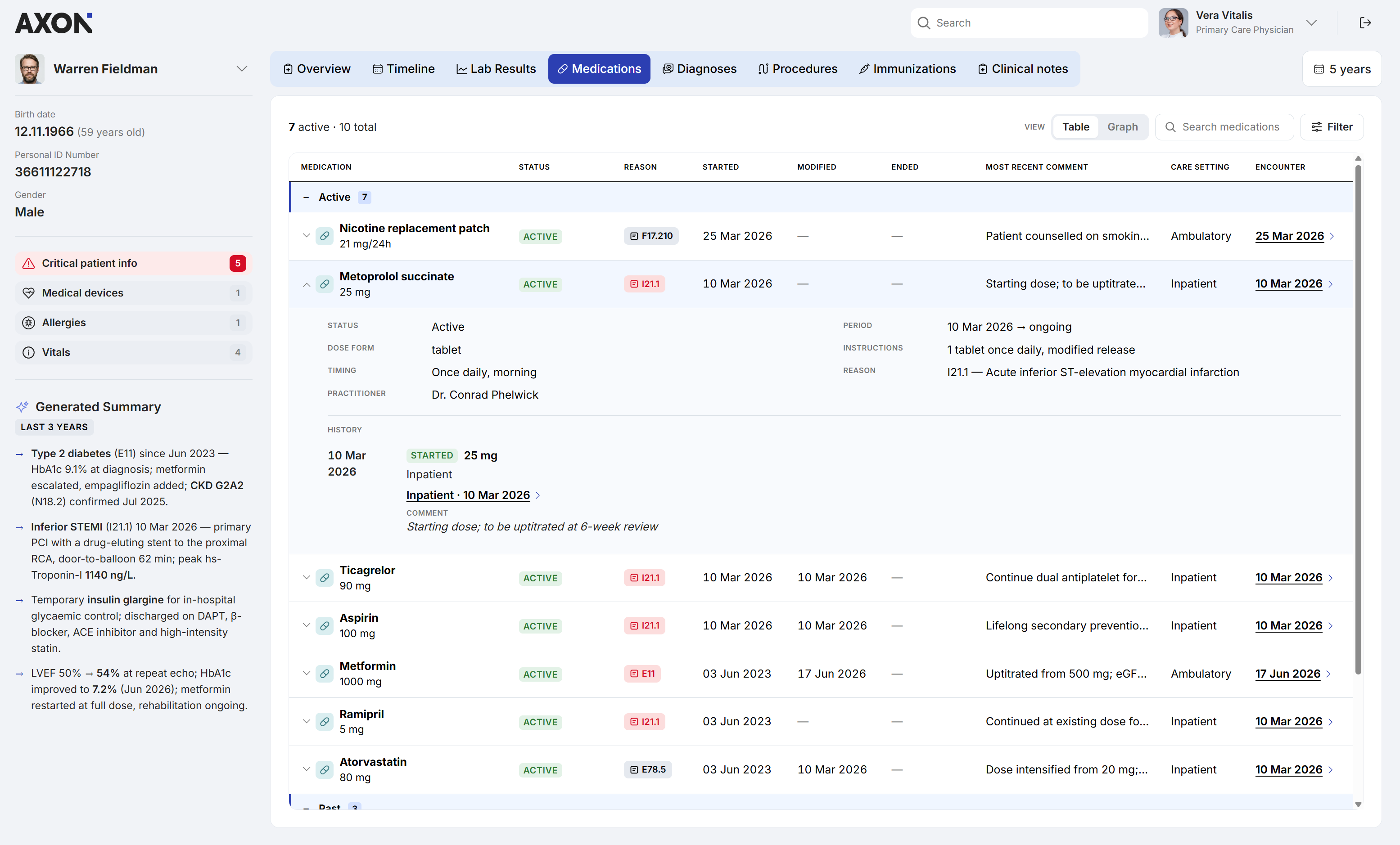The image size is (1400, 845).
Task: Click the Generated Summary sparkle icon
Action: tap(22, 407)
